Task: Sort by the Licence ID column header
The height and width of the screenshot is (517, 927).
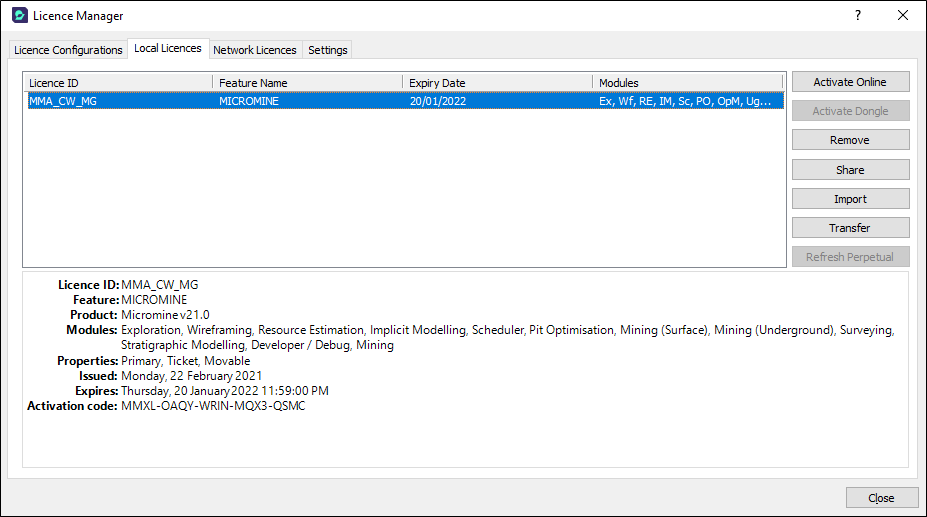Action: pyautogui.click(x=118, y=83)
